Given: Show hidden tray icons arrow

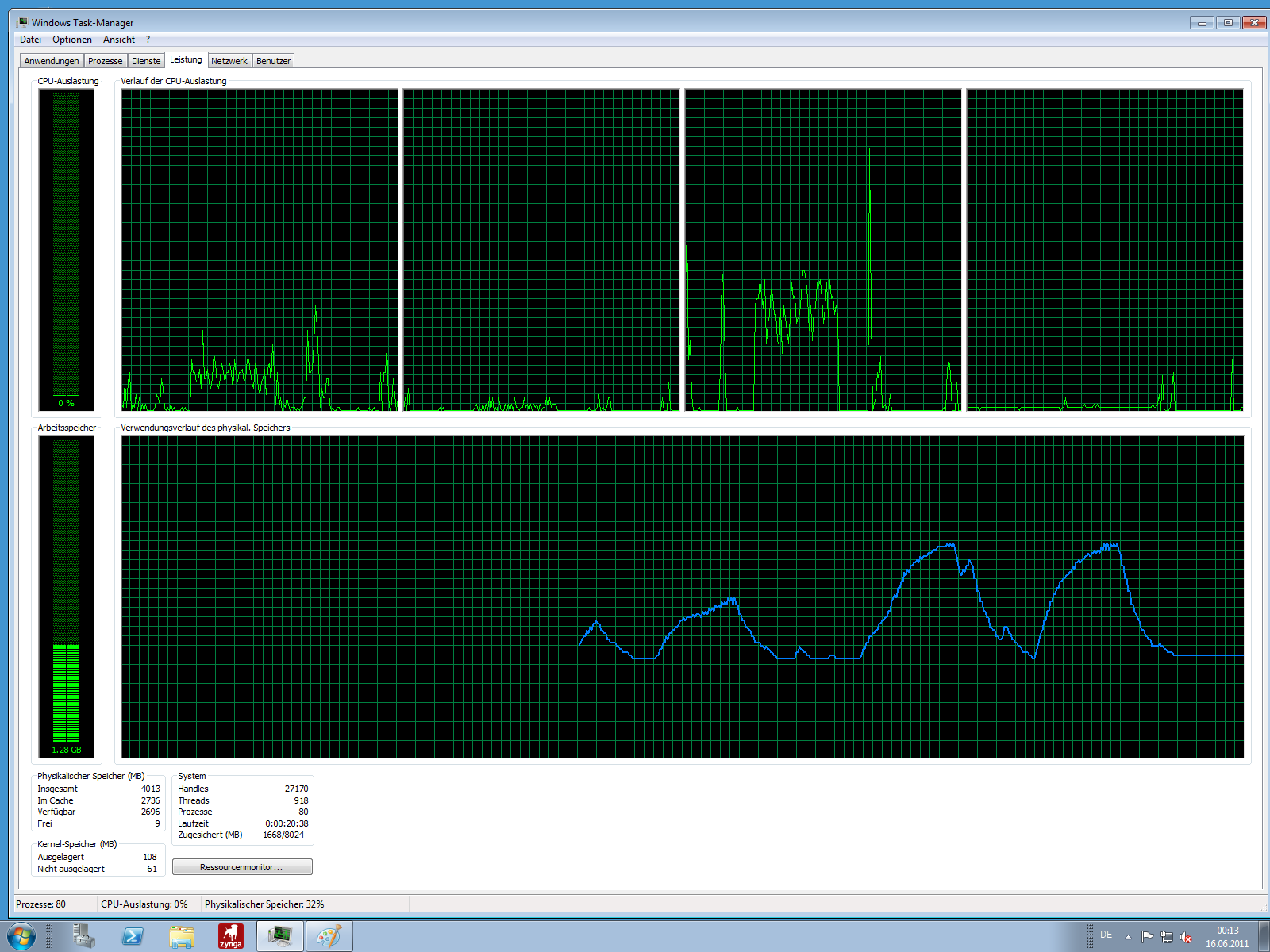Looking at the screenshot, I should (x=1128, y=937).
